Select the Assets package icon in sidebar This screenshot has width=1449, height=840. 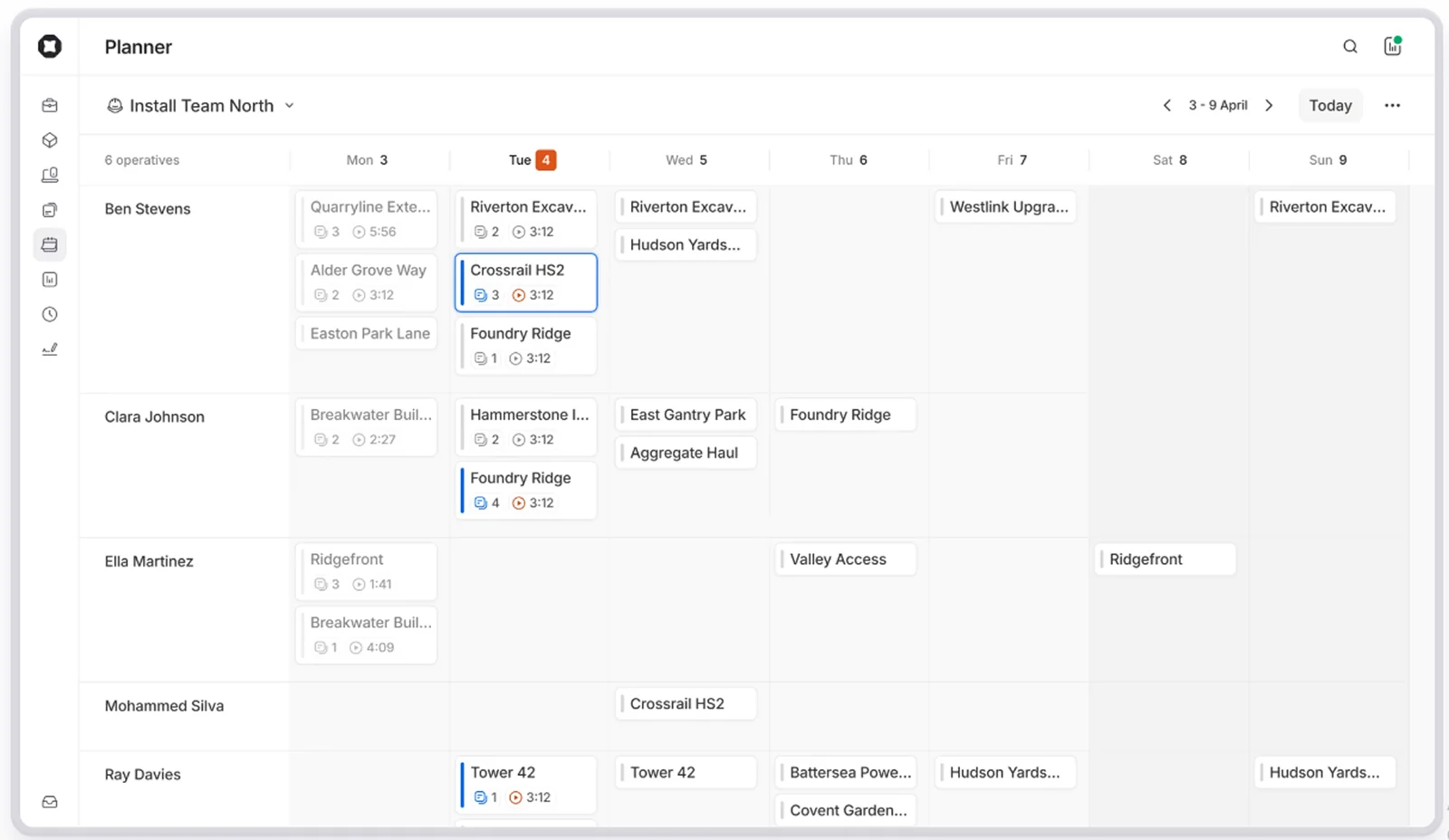(50, 139)
